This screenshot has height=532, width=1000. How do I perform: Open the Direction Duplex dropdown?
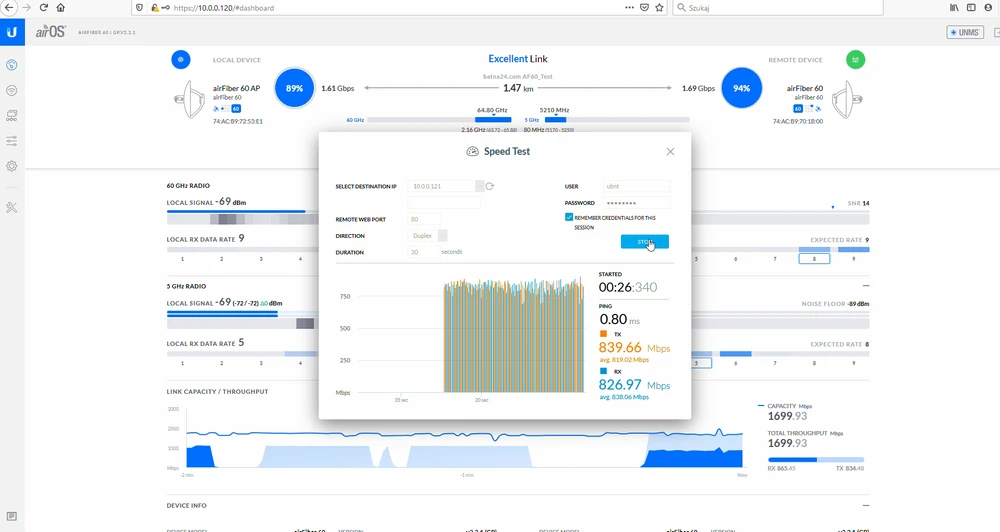pyautogui.click(x=443, y=236)
